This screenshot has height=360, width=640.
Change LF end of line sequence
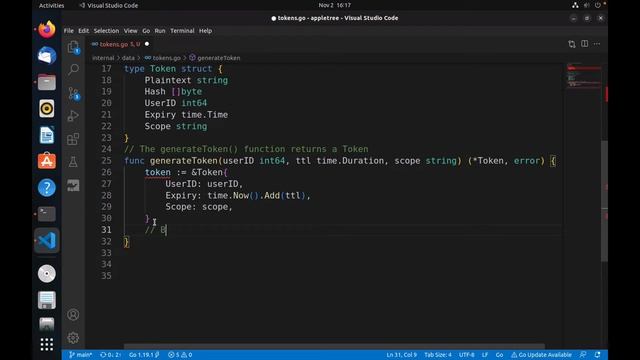pos(485,355)
